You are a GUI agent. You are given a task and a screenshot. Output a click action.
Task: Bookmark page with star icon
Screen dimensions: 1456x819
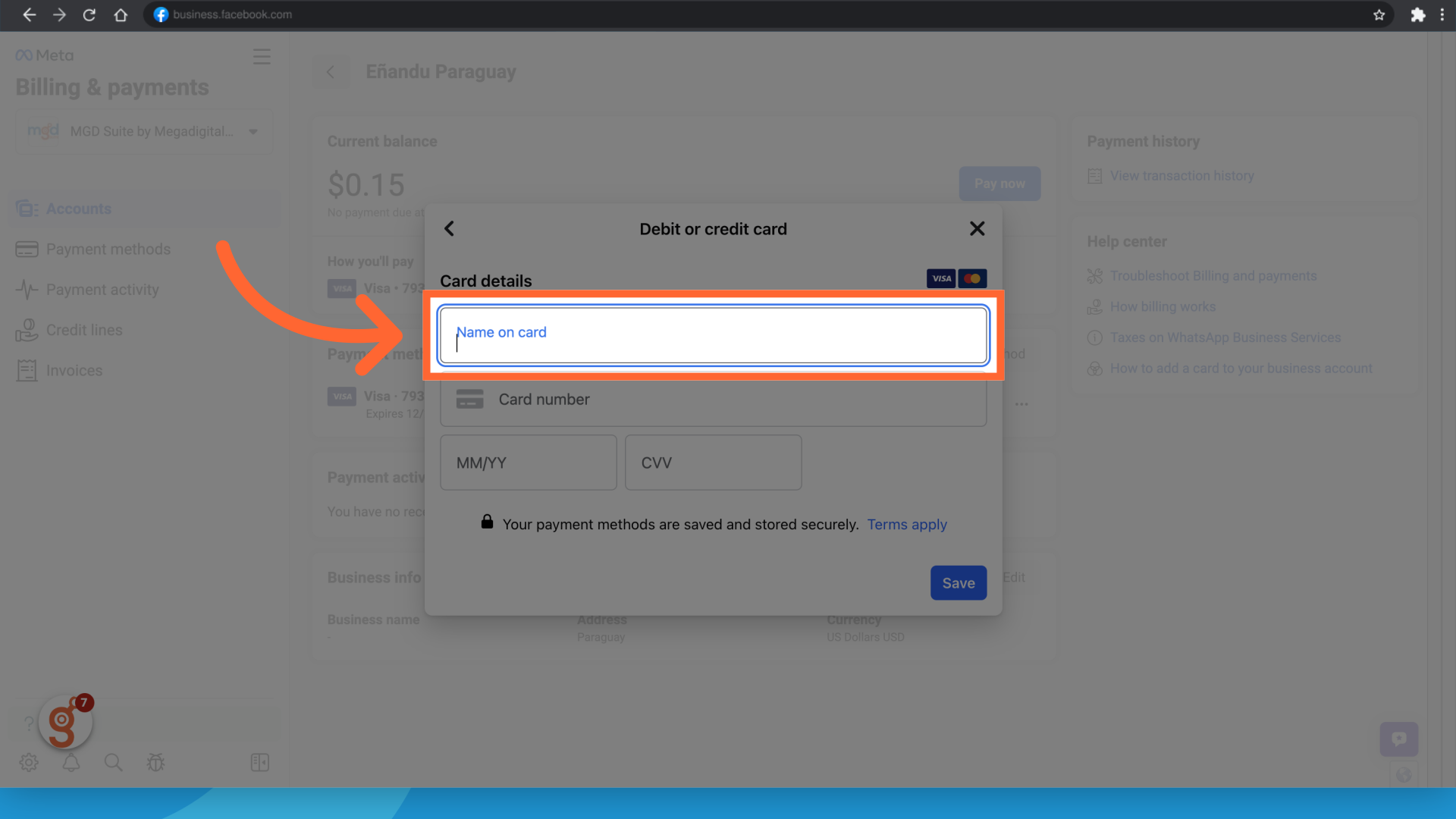[1379, 14]
